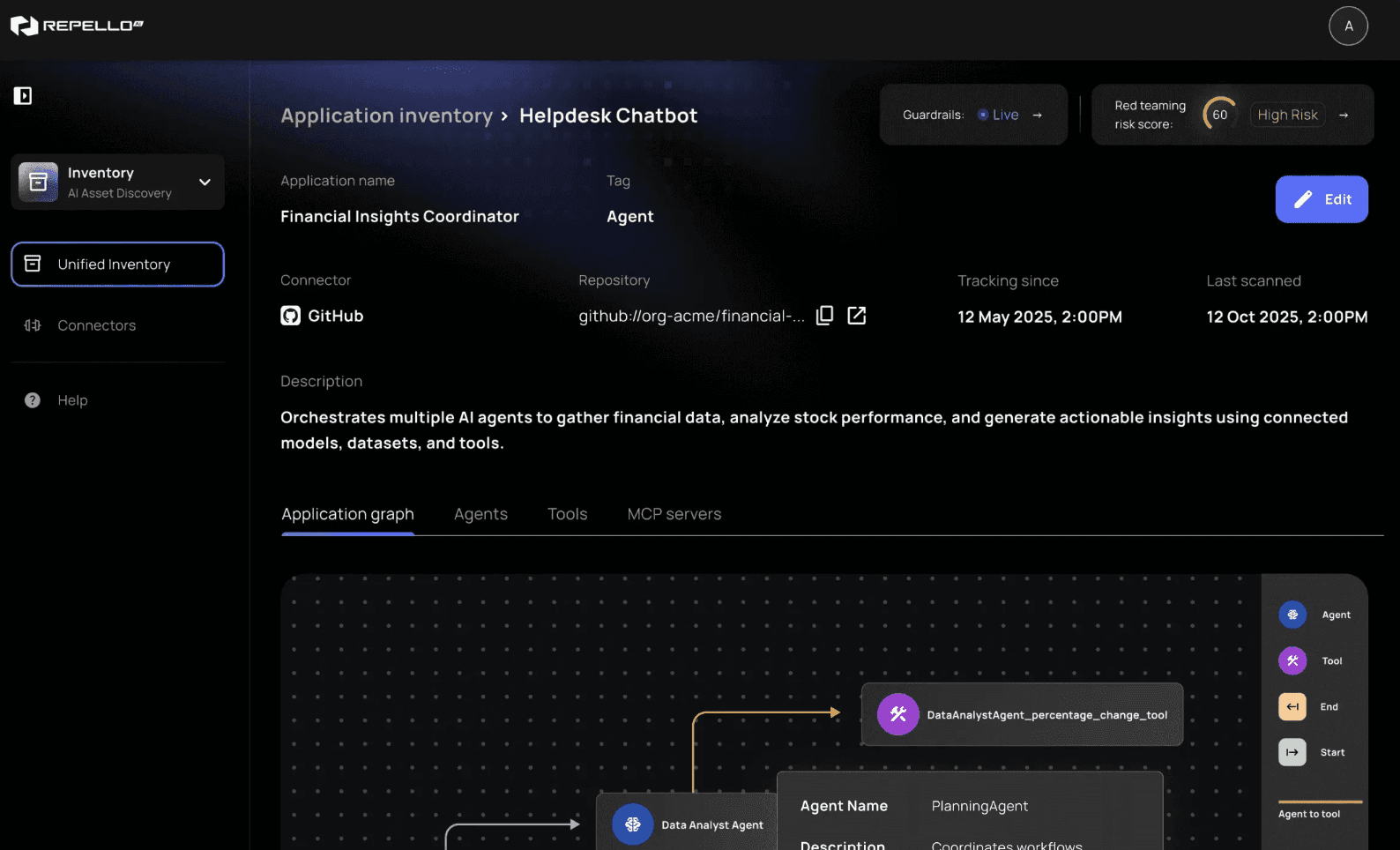Switch to the MCP servers tab

(x=674, y=514)
